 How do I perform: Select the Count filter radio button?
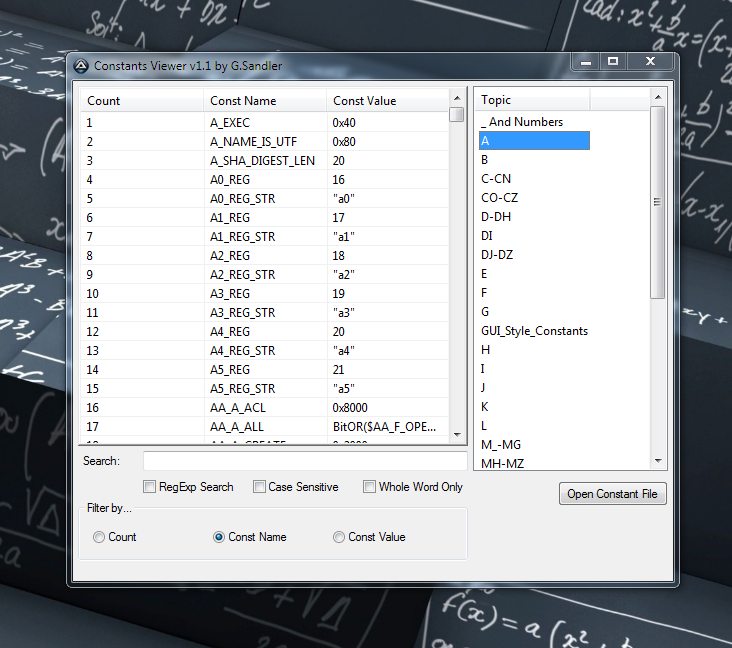tap(99, 537)
